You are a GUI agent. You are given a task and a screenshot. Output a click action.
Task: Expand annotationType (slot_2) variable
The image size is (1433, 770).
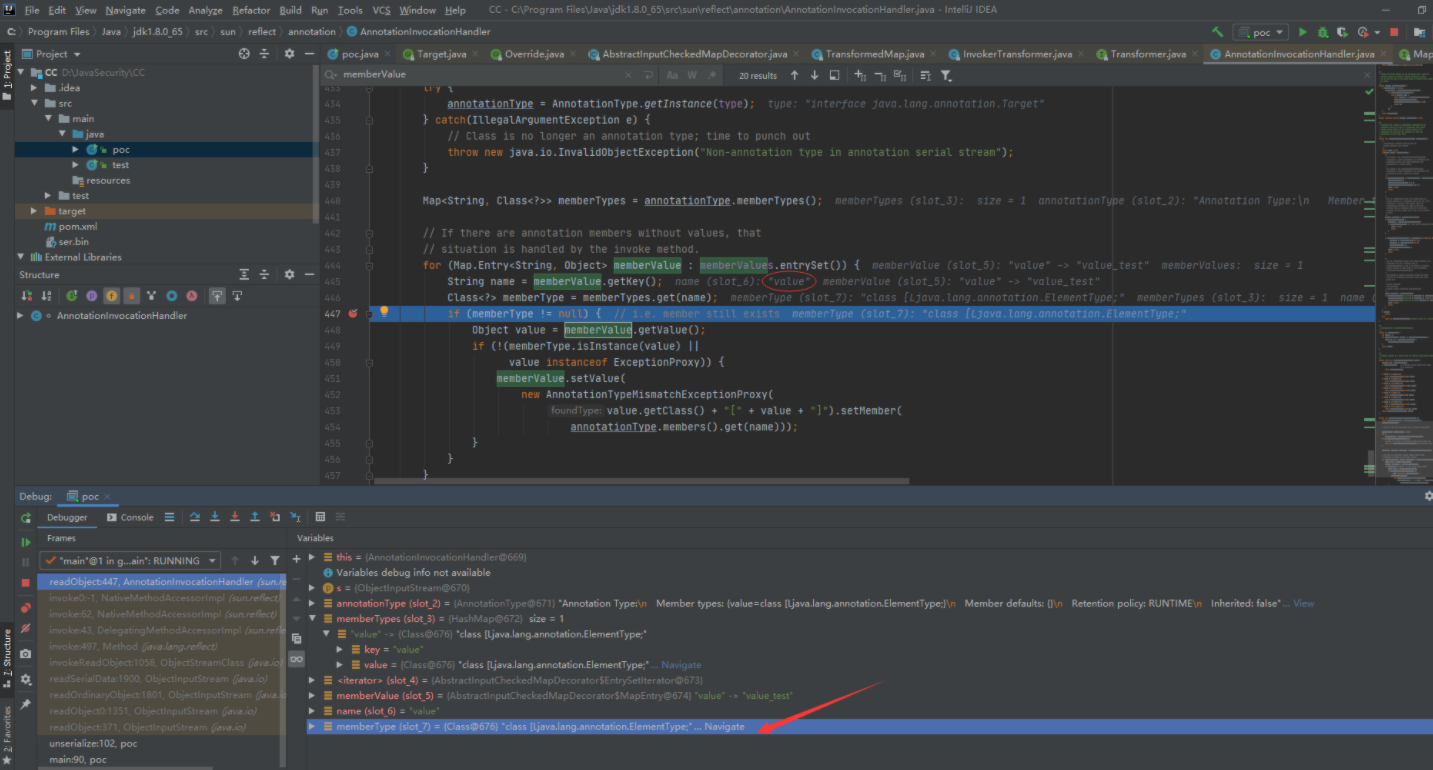[312, 603]
